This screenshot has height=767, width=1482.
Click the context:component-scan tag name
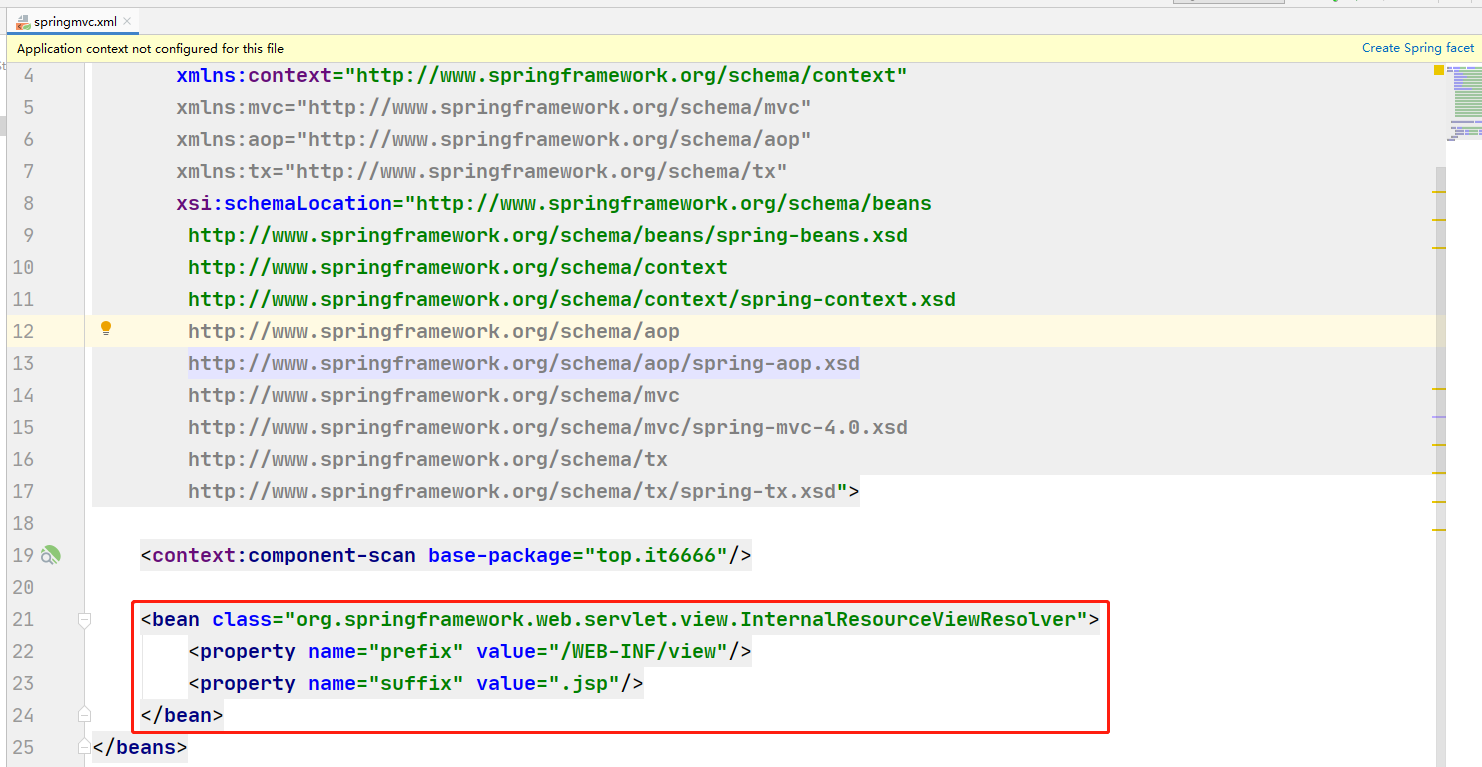[x=284, y=555]
